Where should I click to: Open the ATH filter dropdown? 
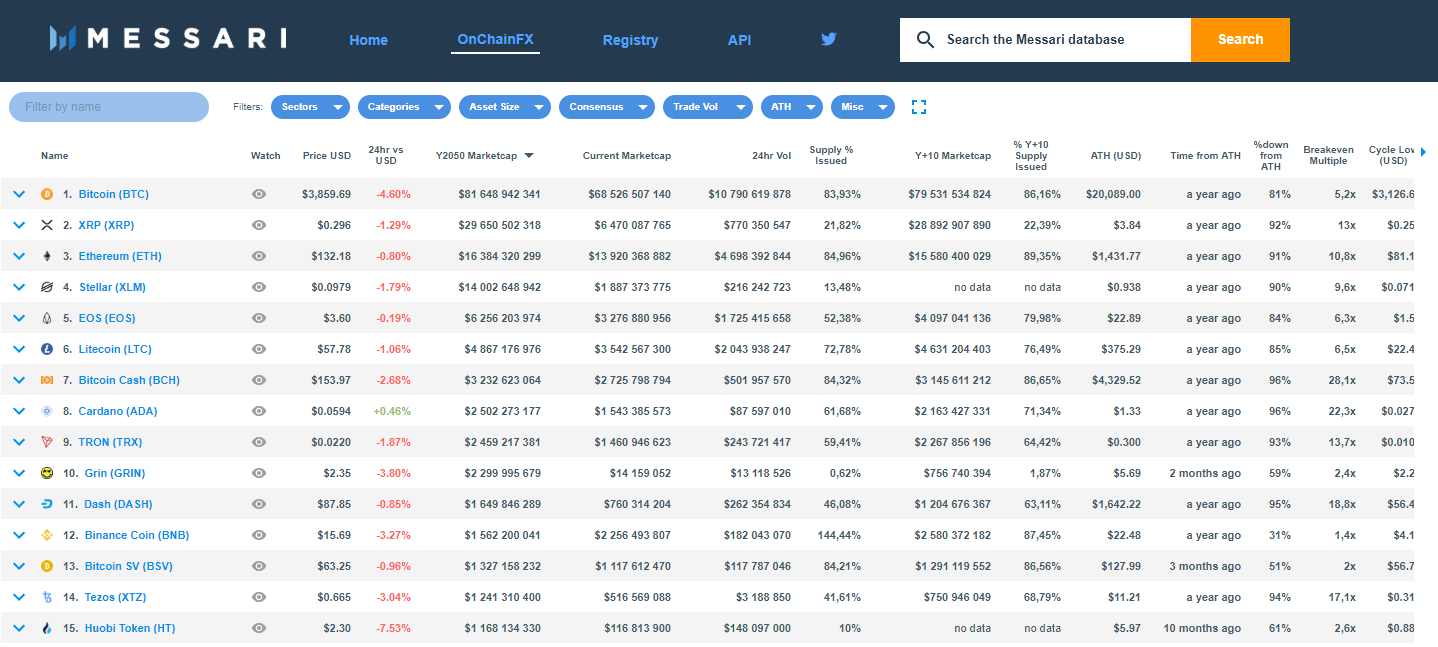tap(792, 107)
